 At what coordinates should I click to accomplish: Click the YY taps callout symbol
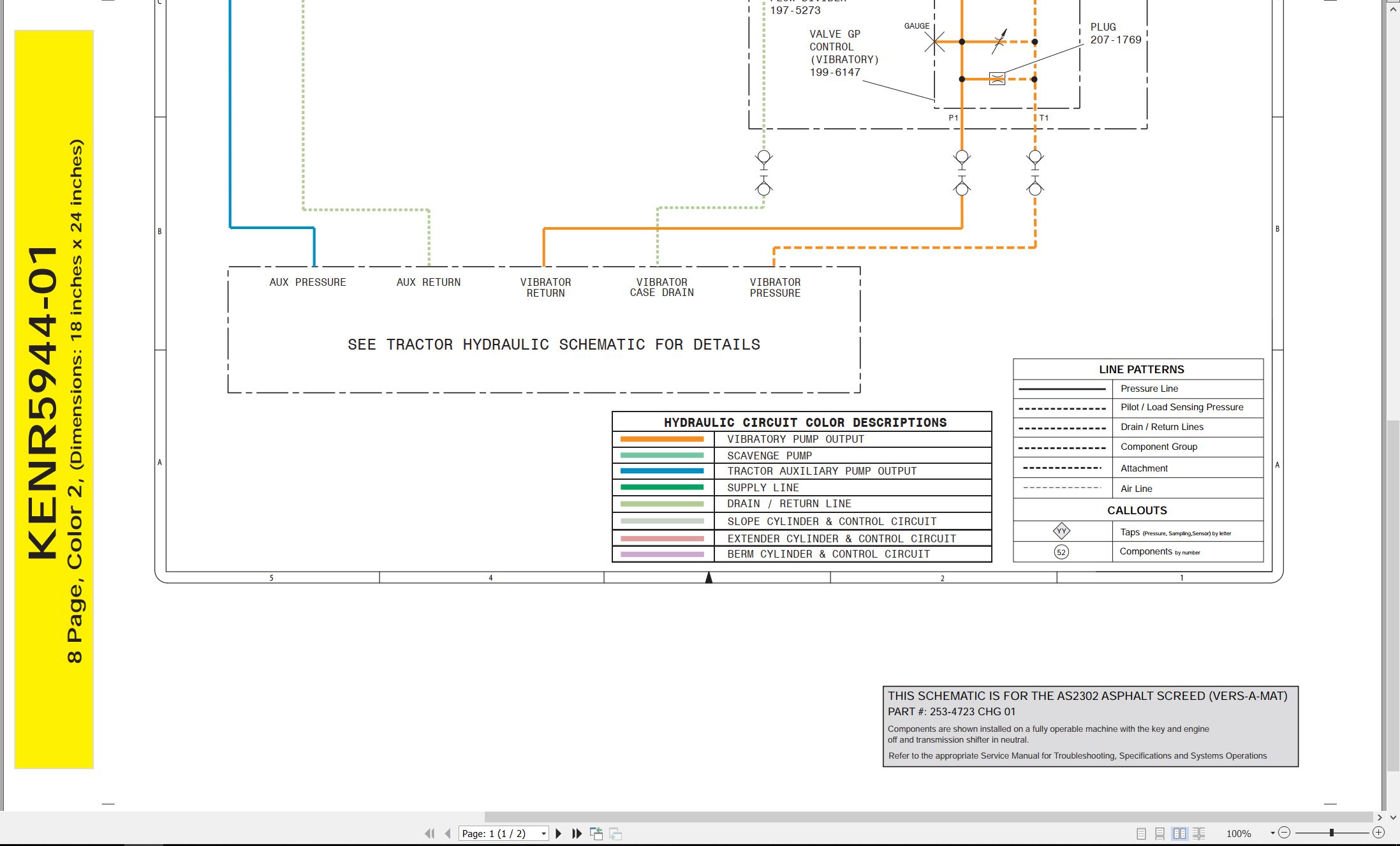[x=1061, y=531]
